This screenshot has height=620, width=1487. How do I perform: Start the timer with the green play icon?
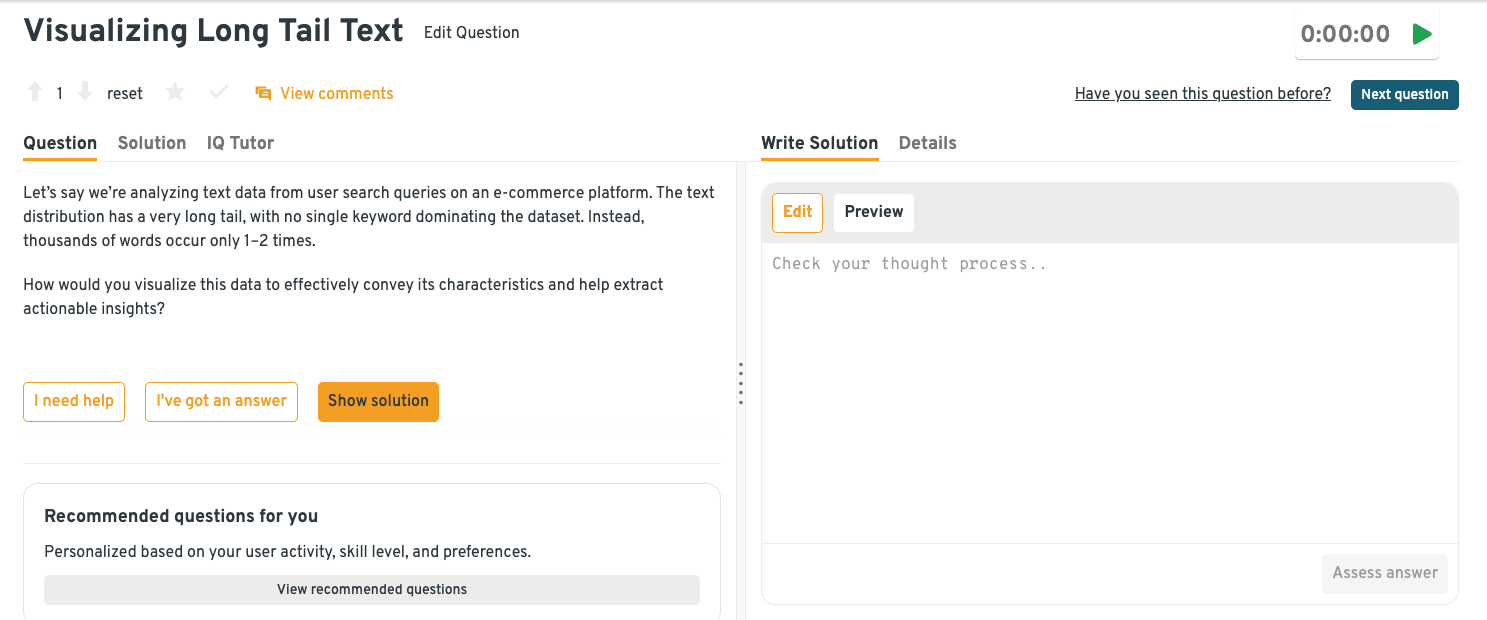pos(1421,34)
